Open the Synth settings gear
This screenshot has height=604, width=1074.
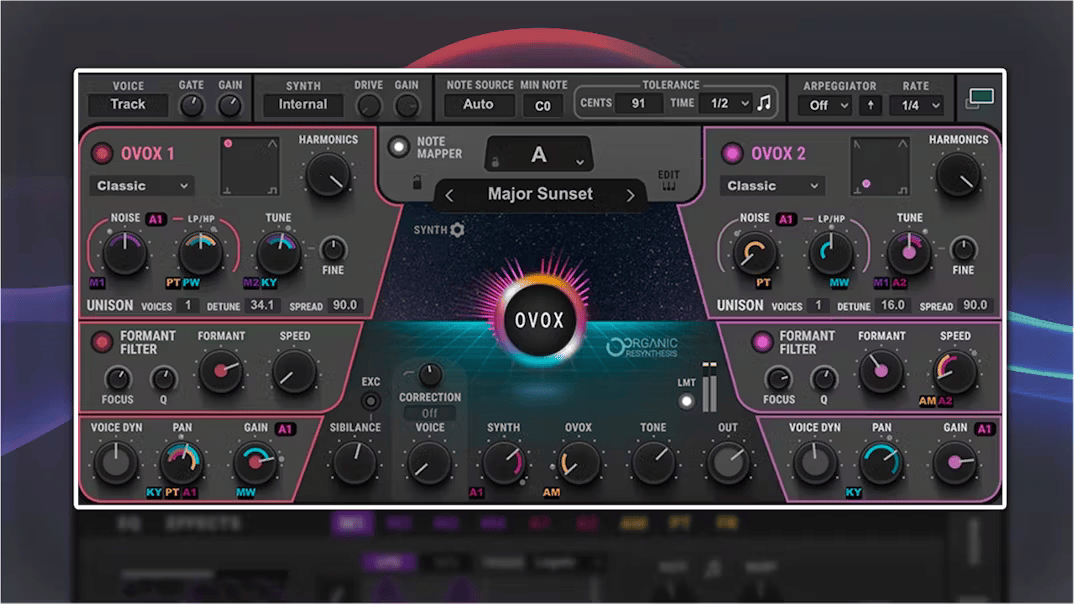[457, 230]
